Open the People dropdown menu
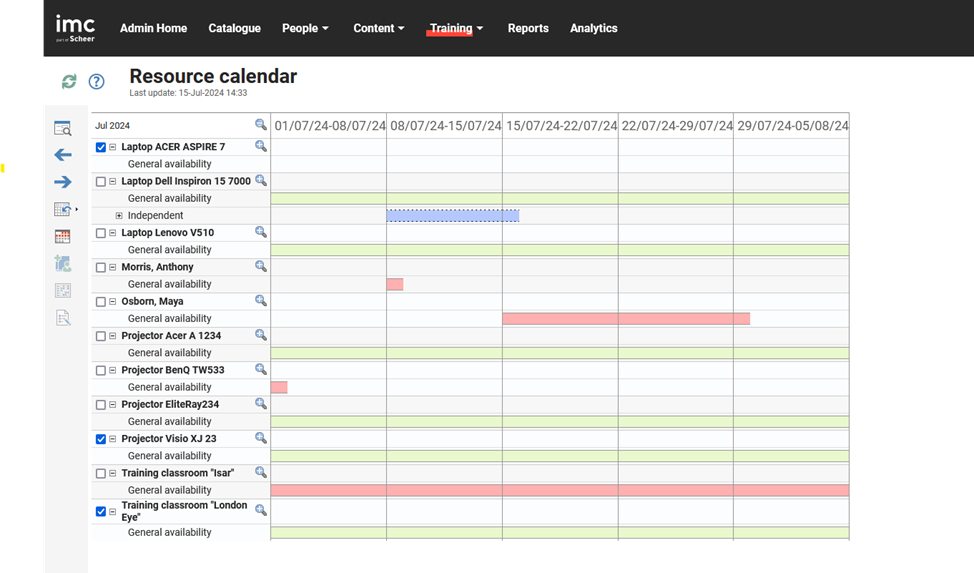974x573 pixels. [x=305, y=28]
